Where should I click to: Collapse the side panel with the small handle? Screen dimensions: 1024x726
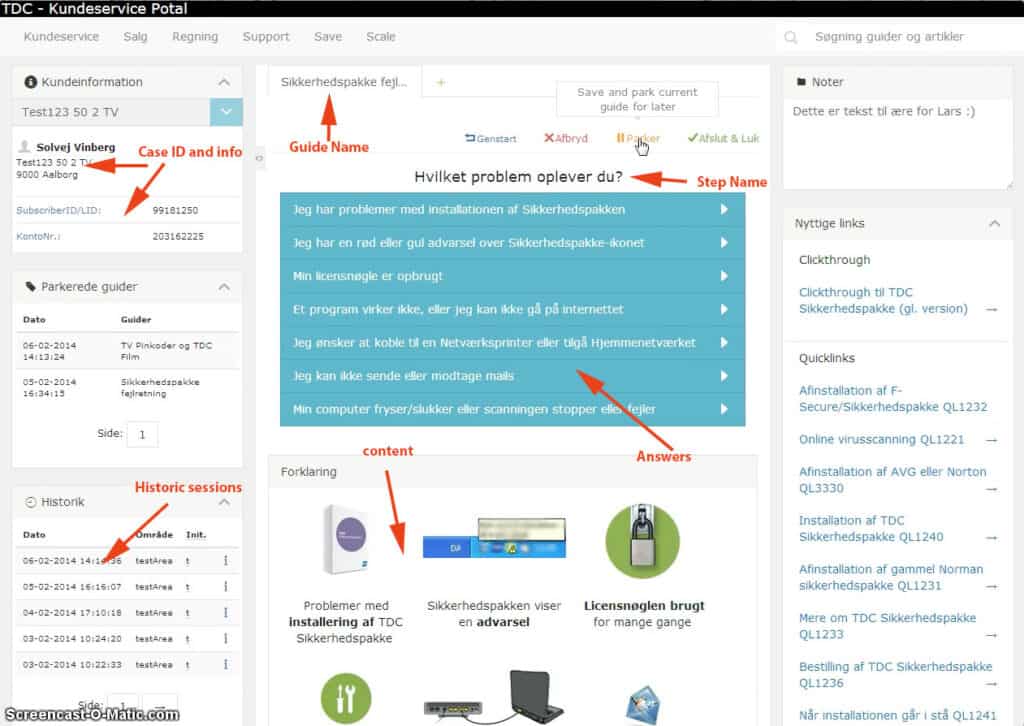(259, 158)
